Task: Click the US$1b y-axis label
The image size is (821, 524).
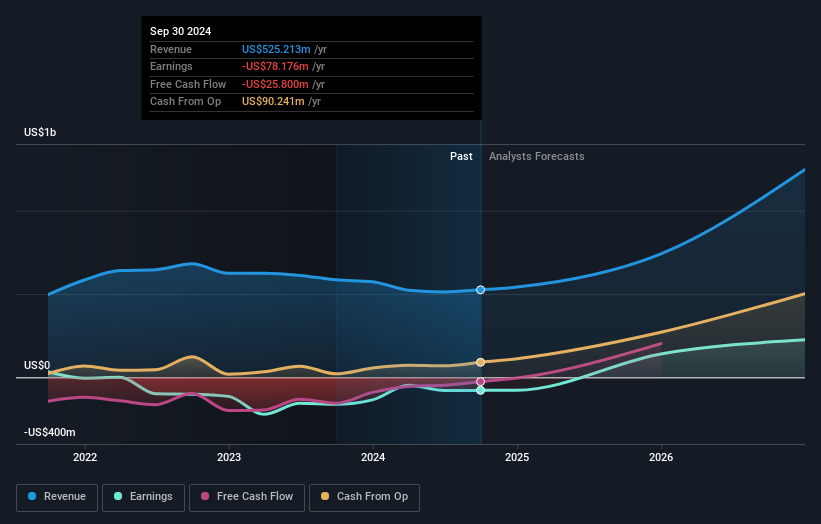Action: 40,132
